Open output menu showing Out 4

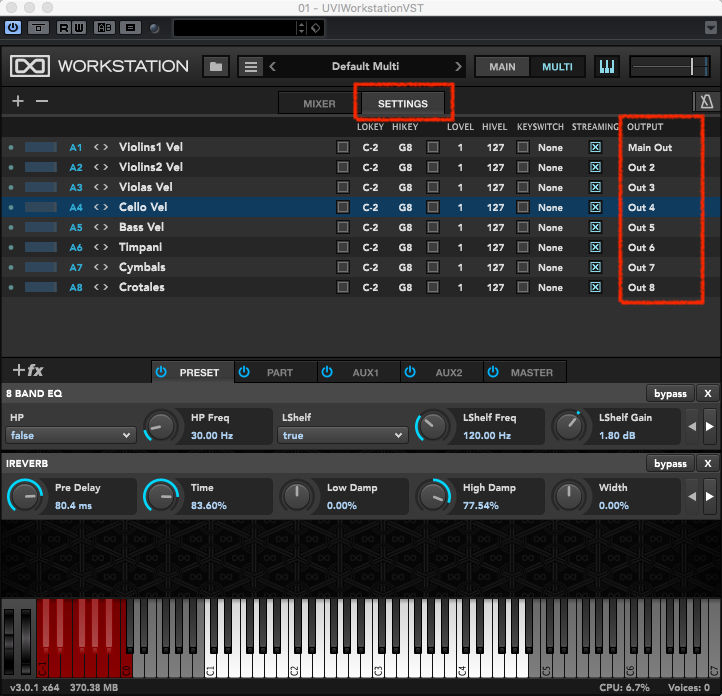coord(641,208)
